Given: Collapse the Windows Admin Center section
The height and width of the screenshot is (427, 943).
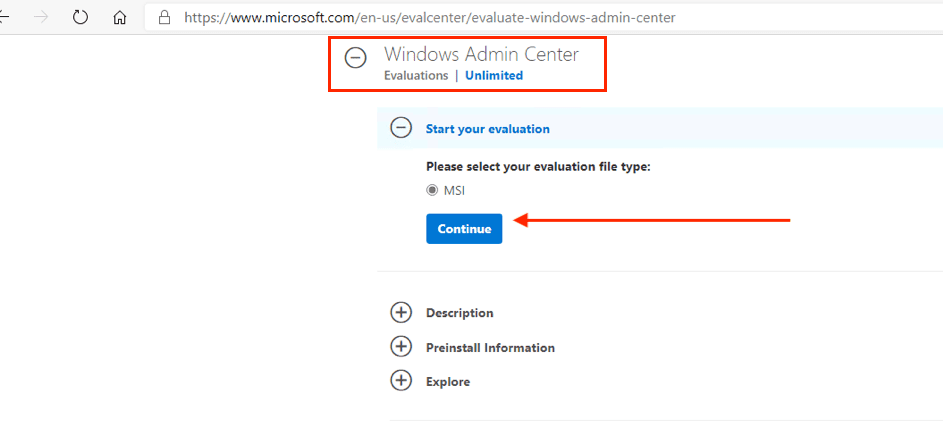Looking at the screenshot, I should click(x=355, y=58).
